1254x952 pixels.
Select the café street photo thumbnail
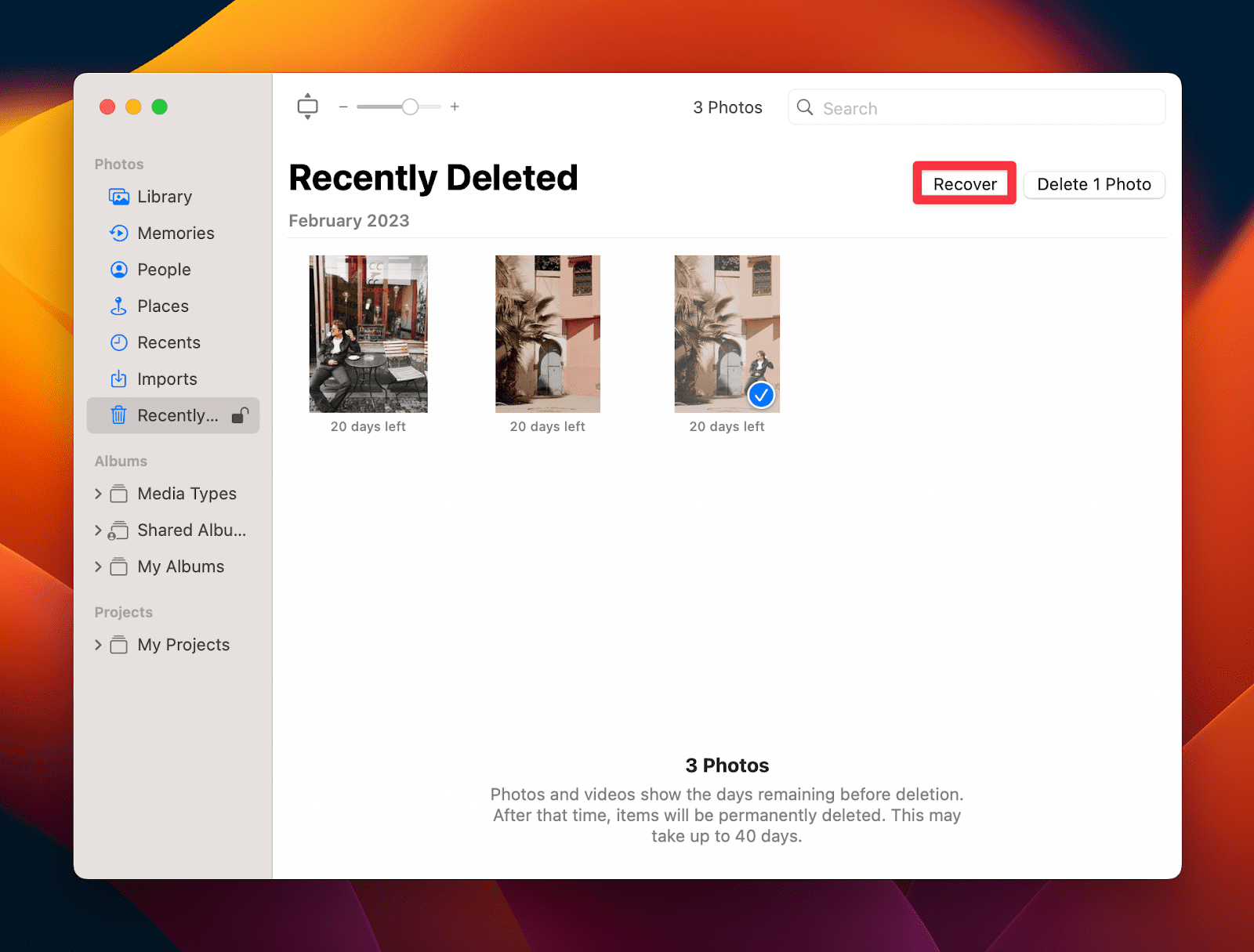pyautogui.click(x=368, y=334)
